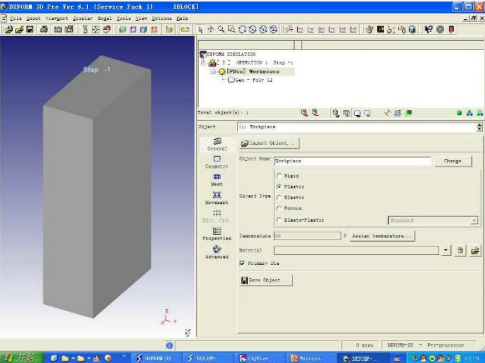The height and width of the screenshot is (363, 485).
Task: Click the printer toolbar icon
Action: (x=44, y=30)
